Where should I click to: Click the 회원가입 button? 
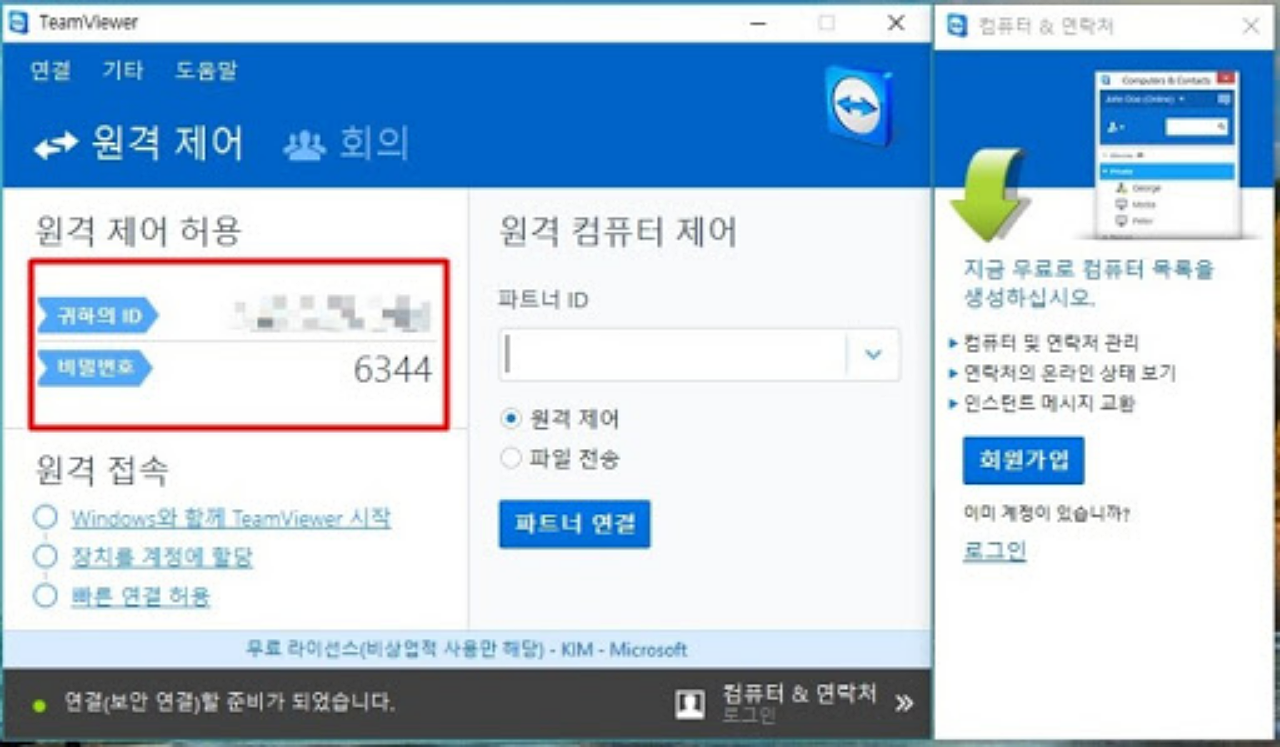pos(1023,461)
